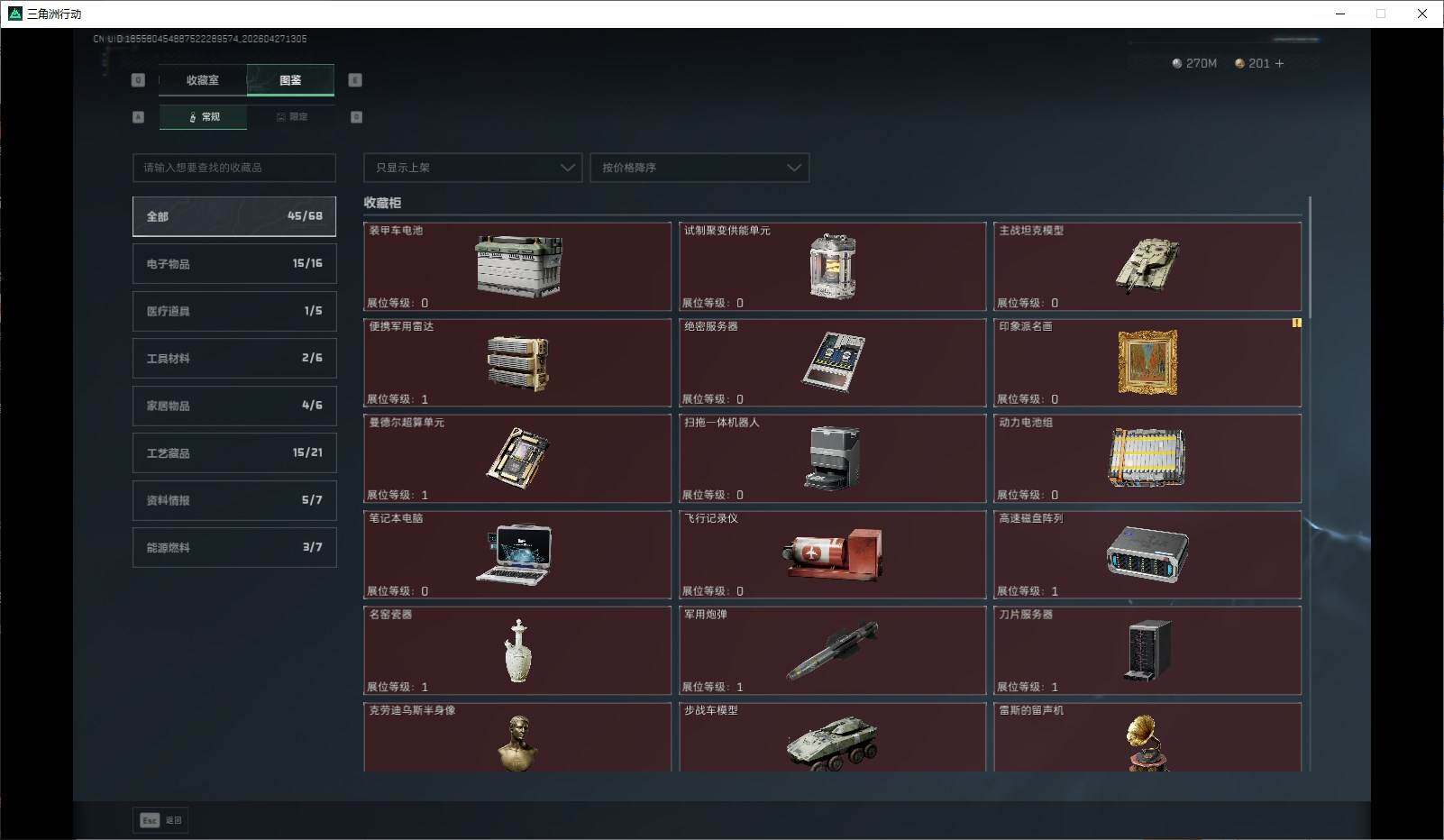Filter by the 家居物品 category
This screenshot has width=1444, height=840.
point(234,406)
